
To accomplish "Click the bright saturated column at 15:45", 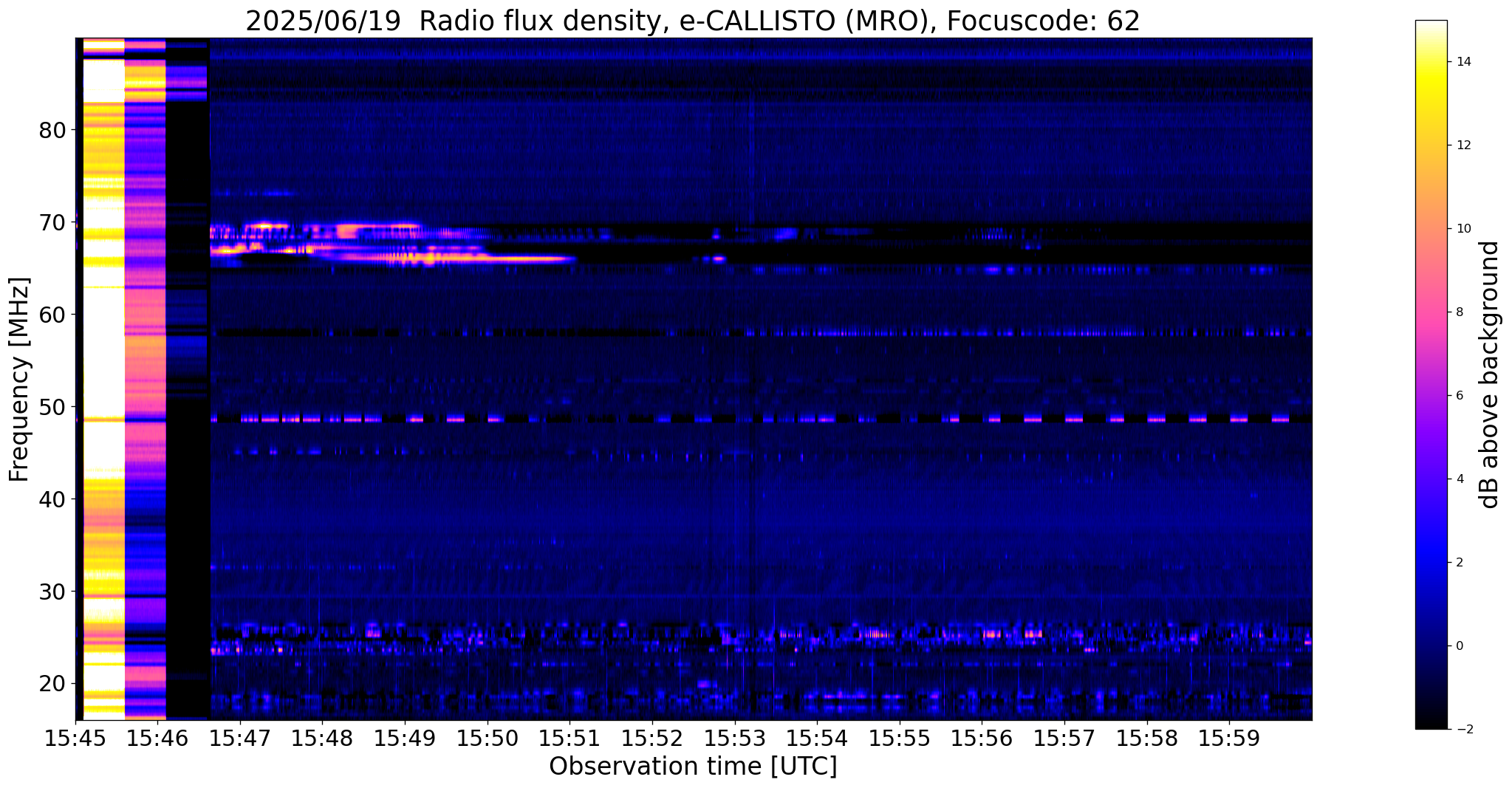I will point(103,379).
